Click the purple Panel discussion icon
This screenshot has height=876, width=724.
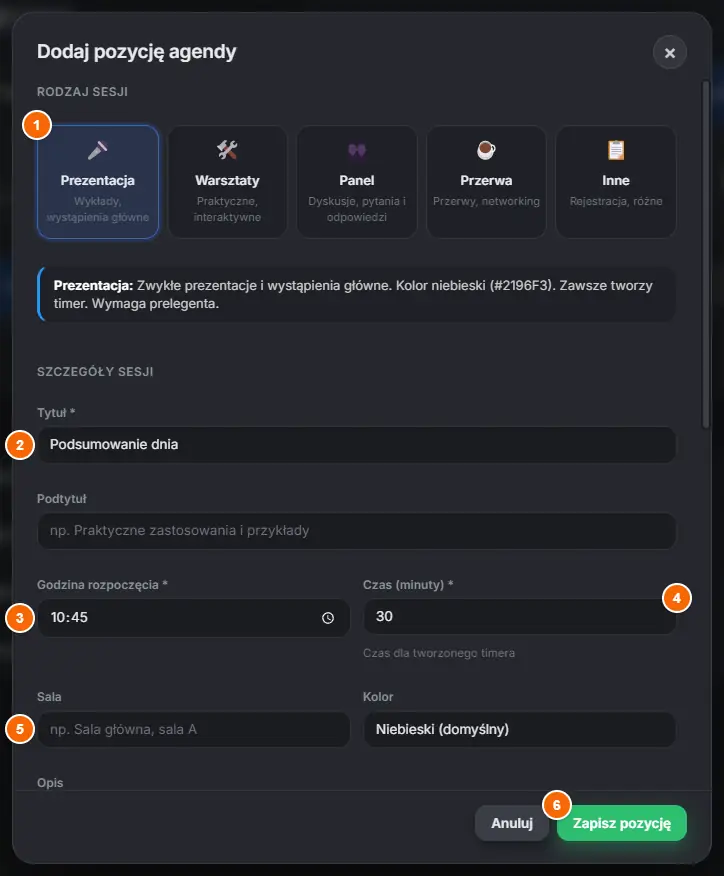pos(356,150)
